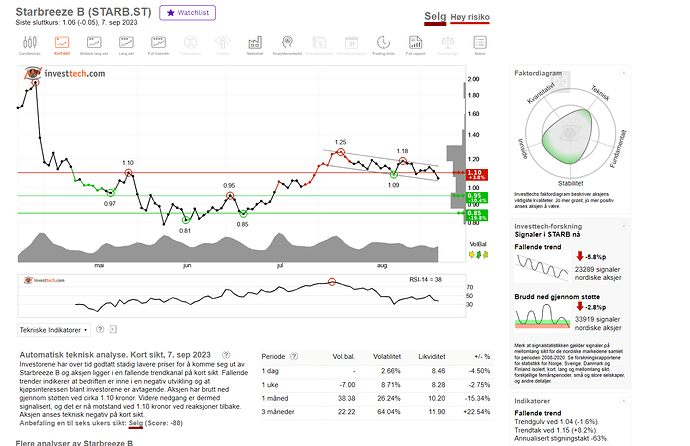Click the green 0.95 support label
Screen dimensions: 690x446
coord(477,197)
